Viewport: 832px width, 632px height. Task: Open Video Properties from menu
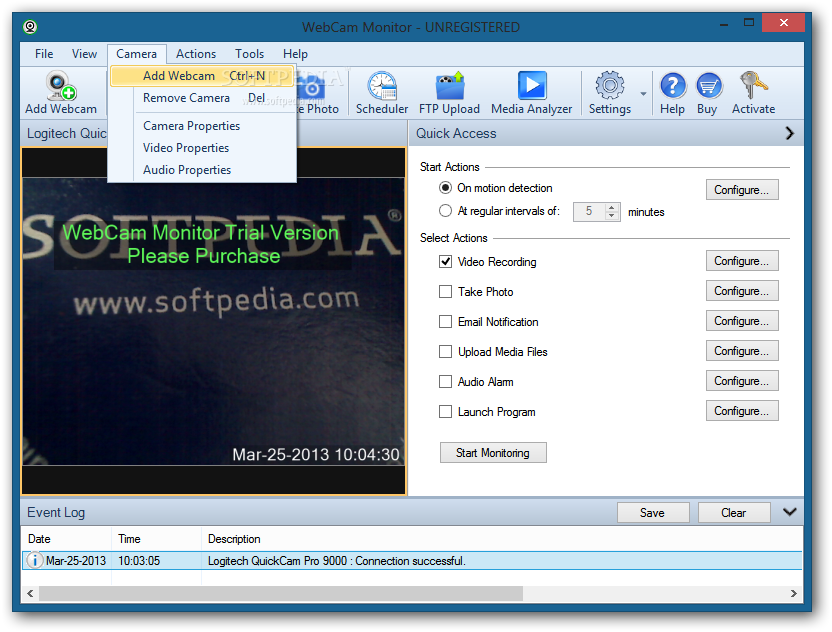(x=202, y=148)
